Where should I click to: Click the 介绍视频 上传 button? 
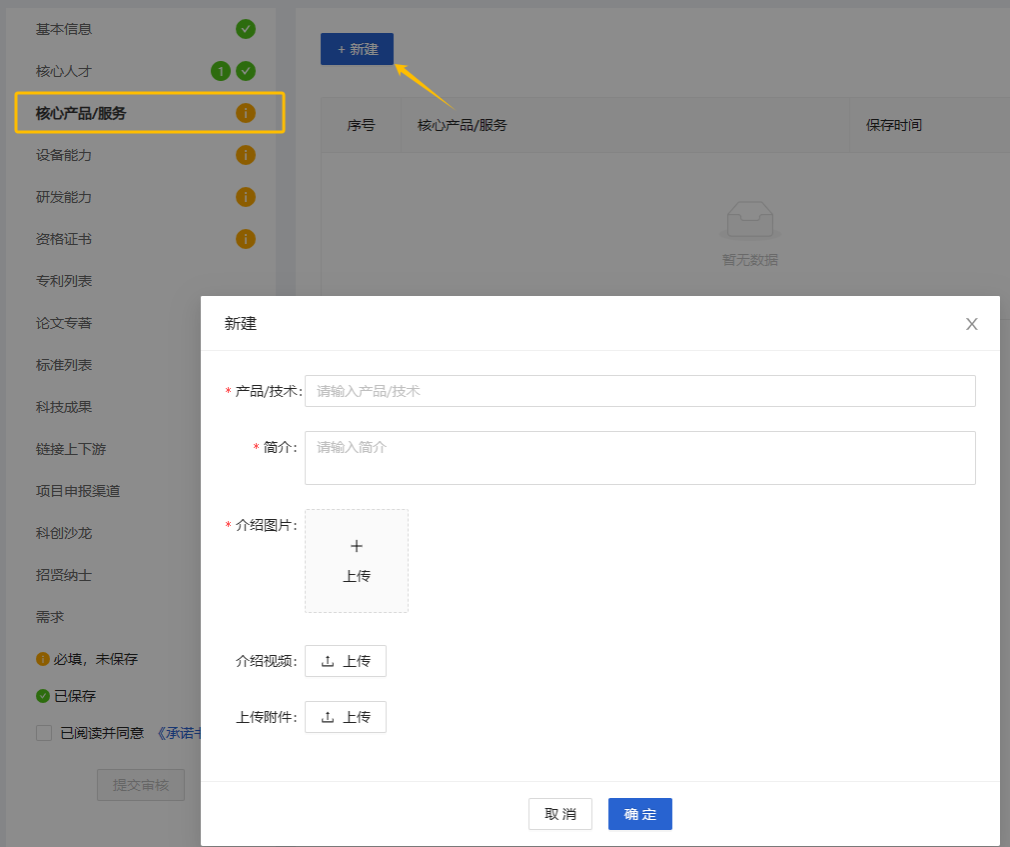pyautogui.click(x=345, y=661)
